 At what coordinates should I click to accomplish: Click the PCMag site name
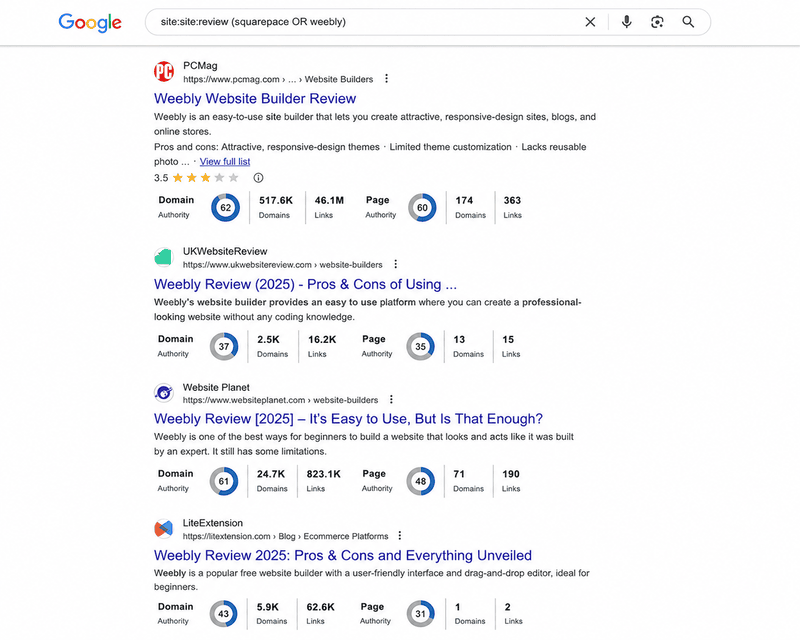201,66
